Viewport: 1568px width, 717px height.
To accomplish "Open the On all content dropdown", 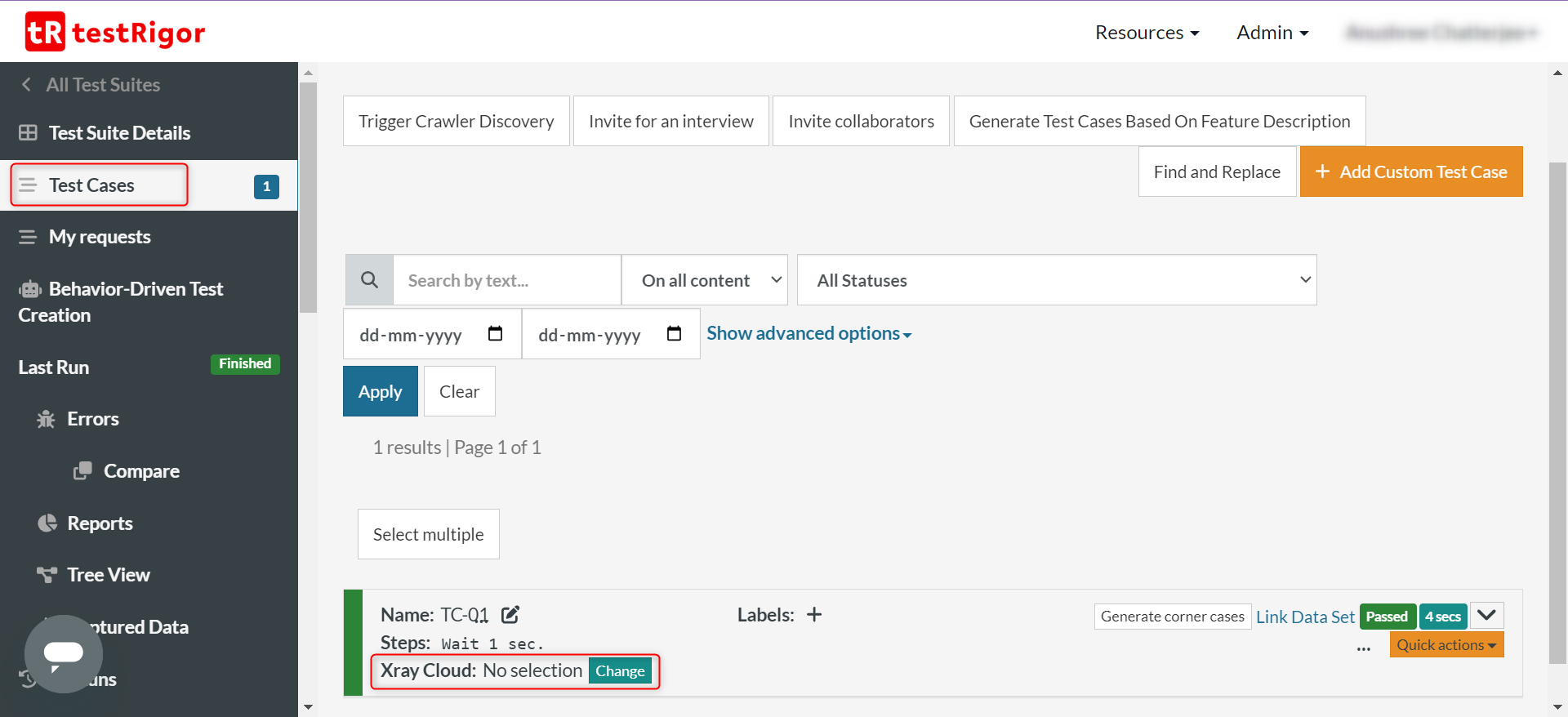I will [x=704, y=280].
